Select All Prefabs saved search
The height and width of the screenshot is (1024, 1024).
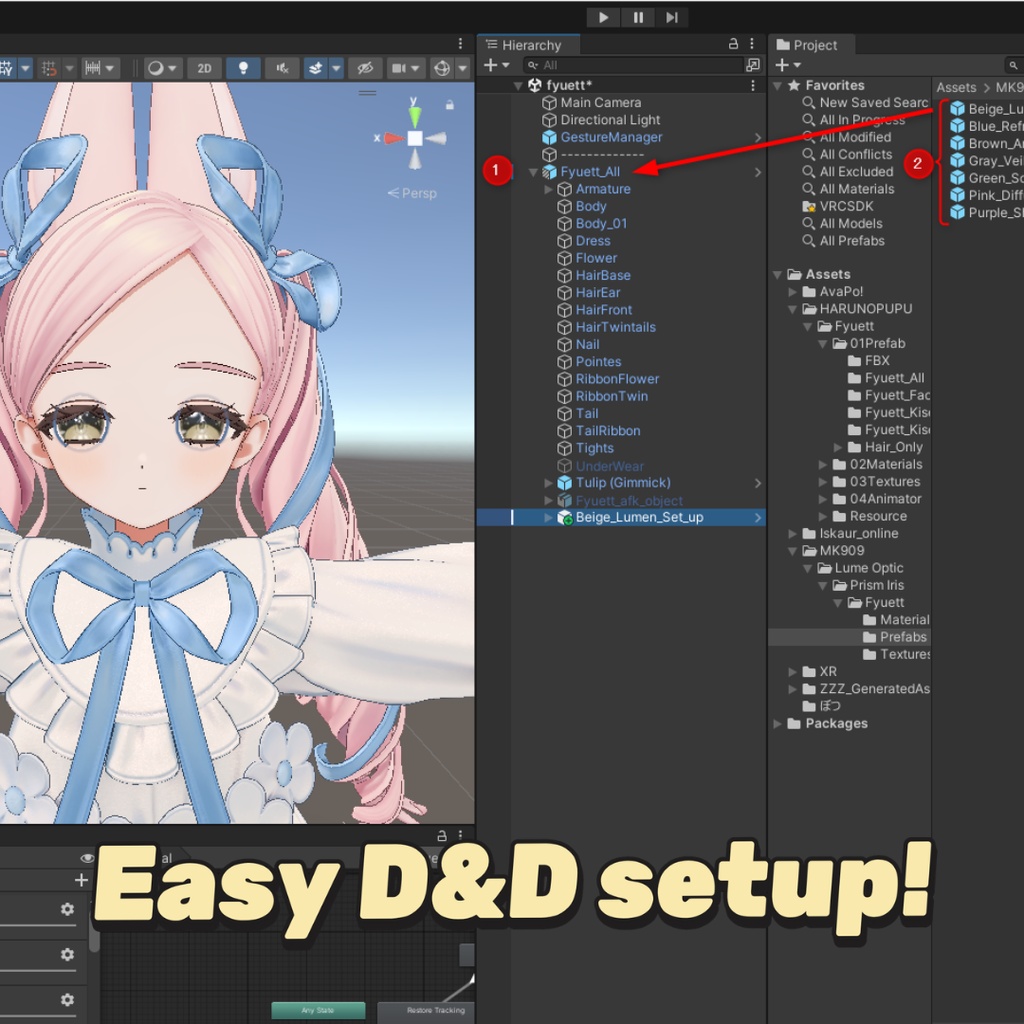pos(852,241)
